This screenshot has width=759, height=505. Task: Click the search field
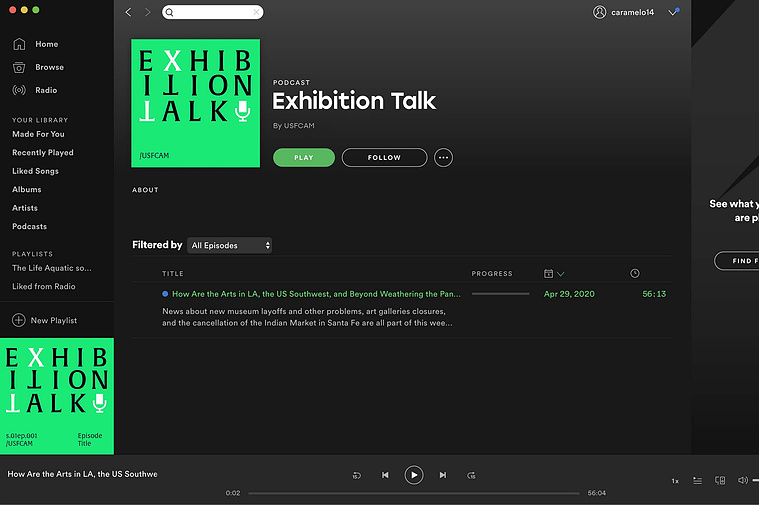[x=213, y=12]
